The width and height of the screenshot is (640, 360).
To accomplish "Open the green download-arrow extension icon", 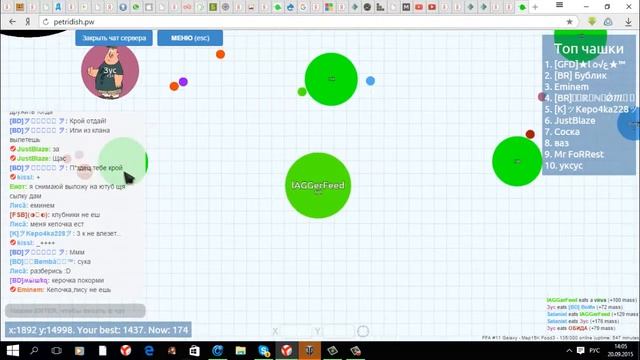I will 592,22.
